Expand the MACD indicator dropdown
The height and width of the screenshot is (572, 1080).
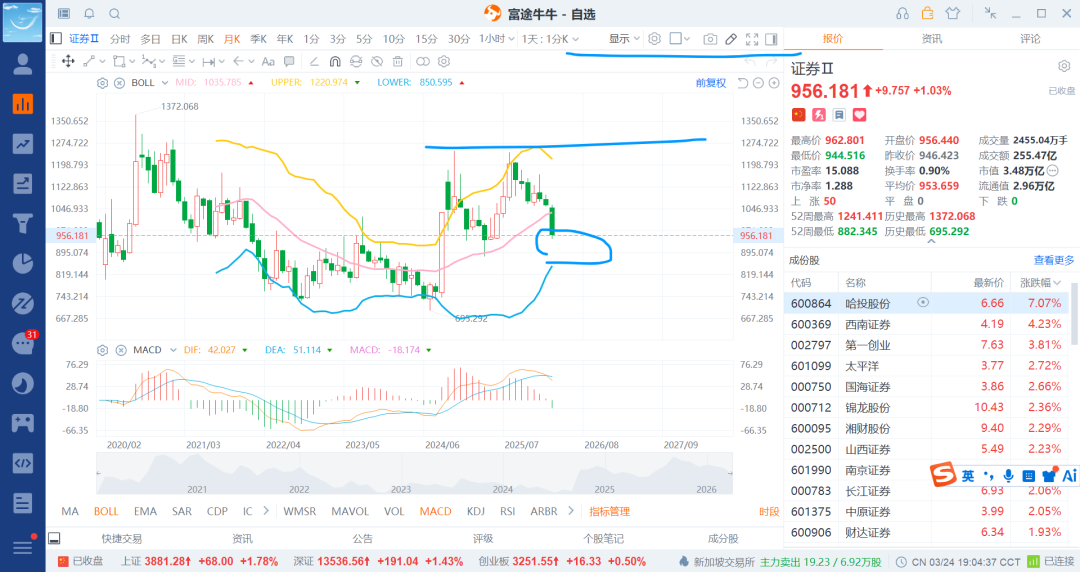173,350
